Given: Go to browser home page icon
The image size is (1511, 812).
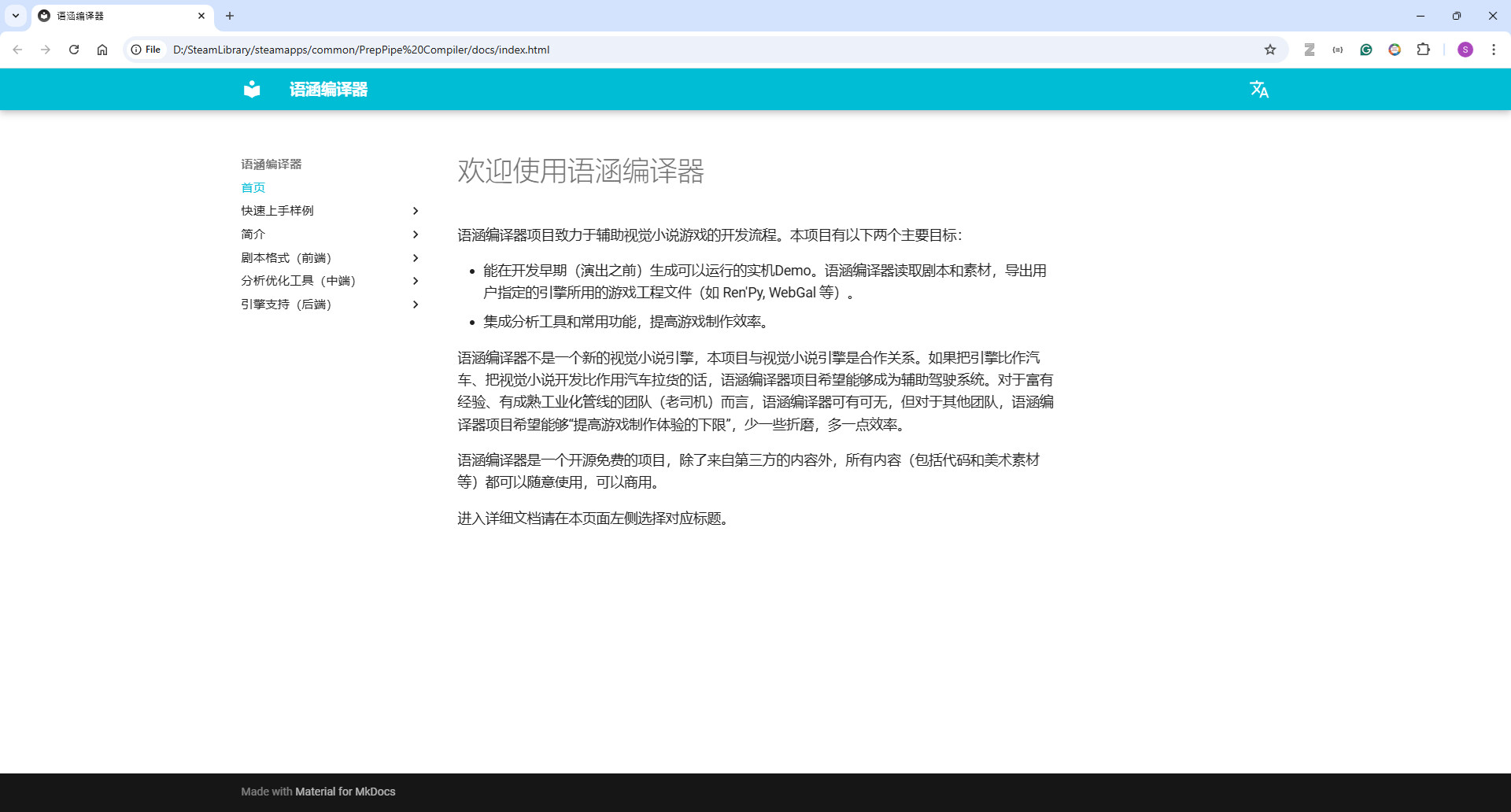Looking at the screenshot, I should point(102,50).
